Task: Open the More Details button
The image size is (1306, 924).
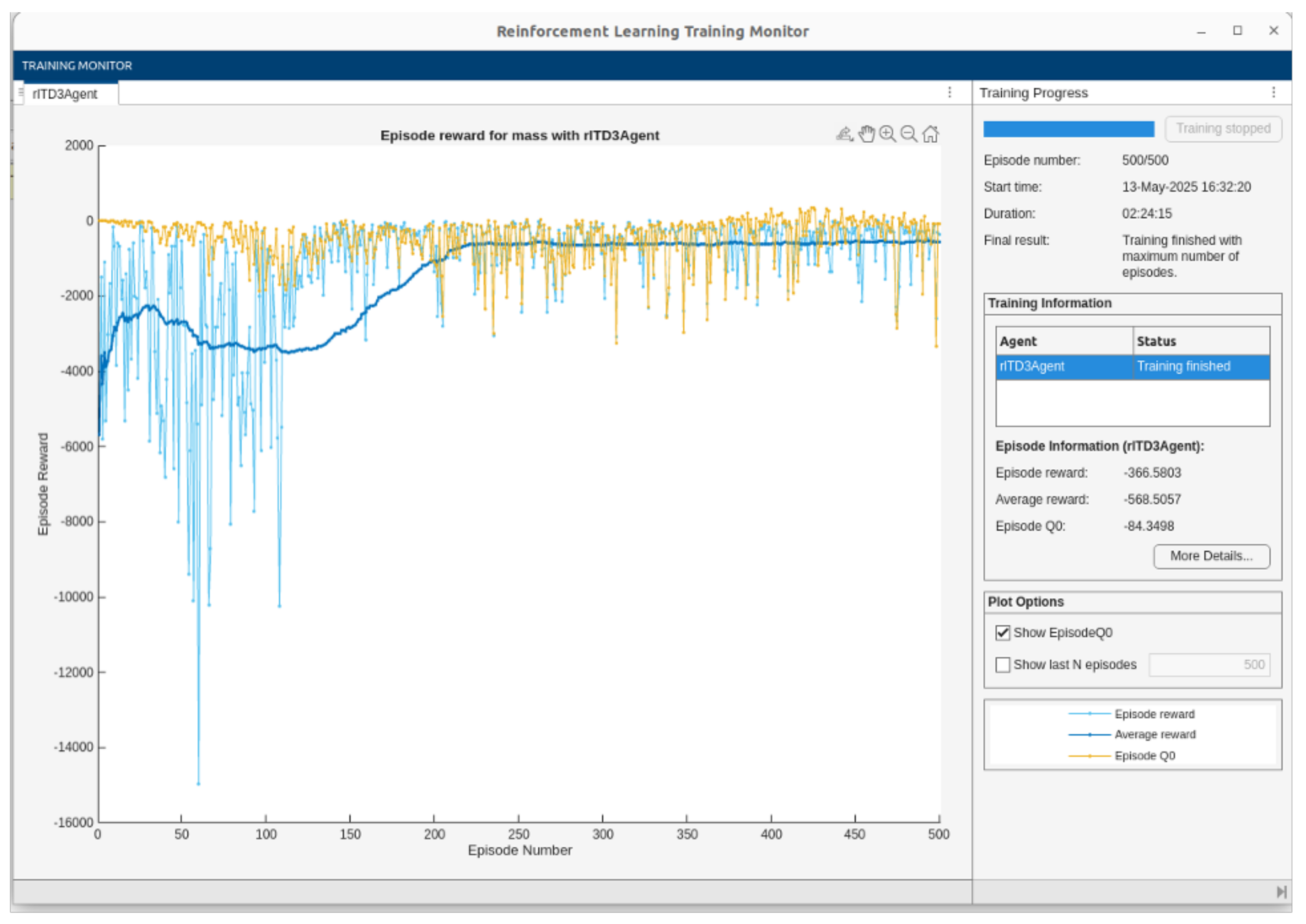Action: pos(1212,556)
